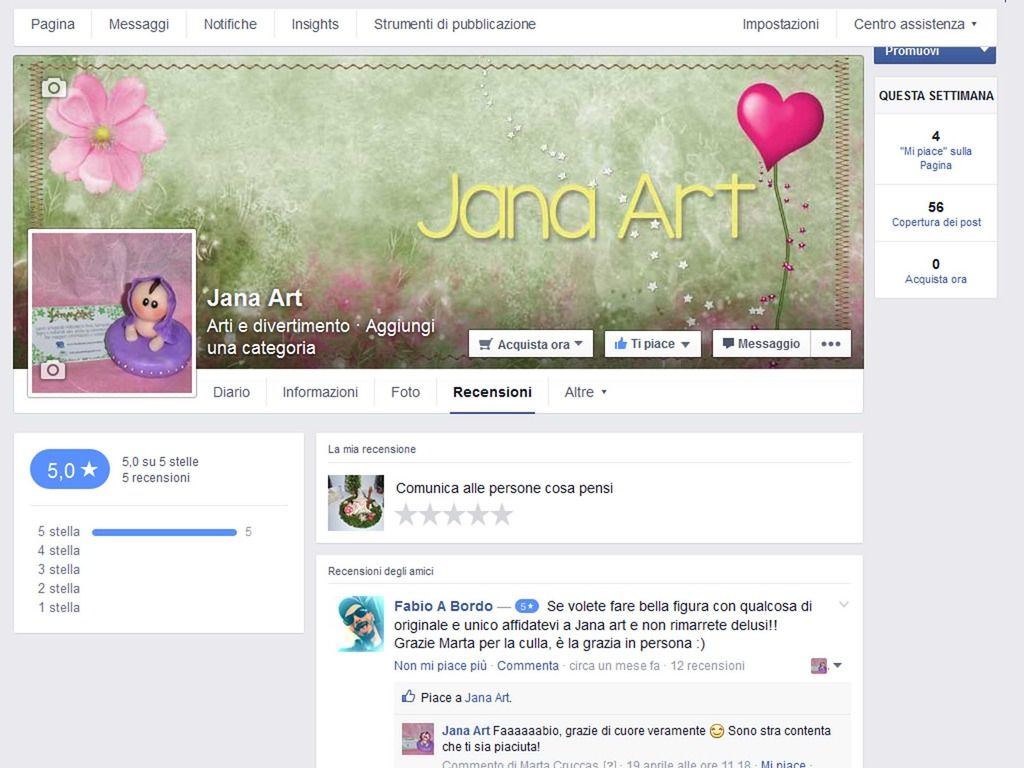Open Copertura dei post stat
The image size is (1024, 768).
pyautogui.click(x=936, y=214)
